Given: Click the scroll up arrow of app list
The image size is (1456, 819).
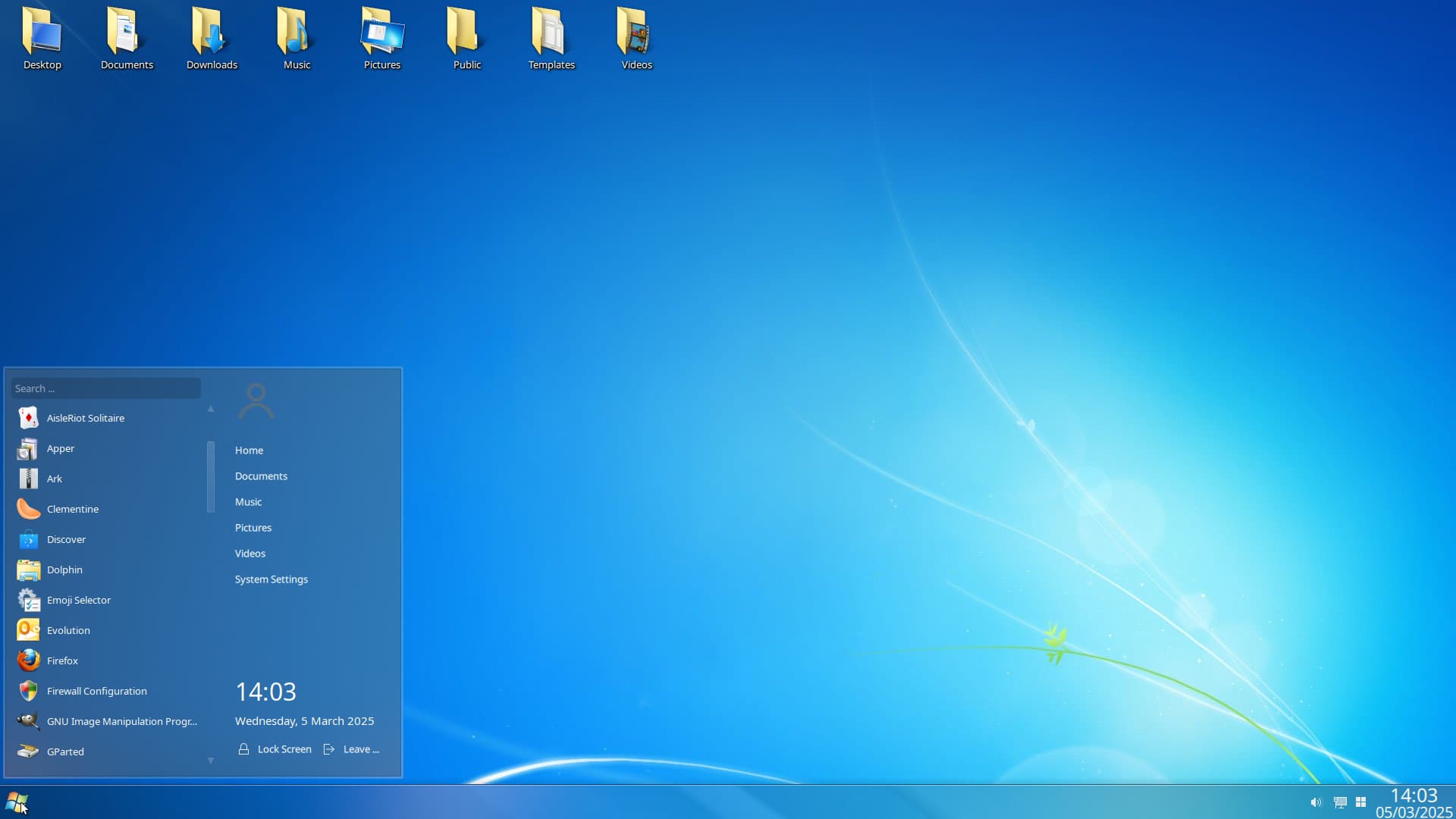Looking at the screenshot, I should click(x=211, y=409).
